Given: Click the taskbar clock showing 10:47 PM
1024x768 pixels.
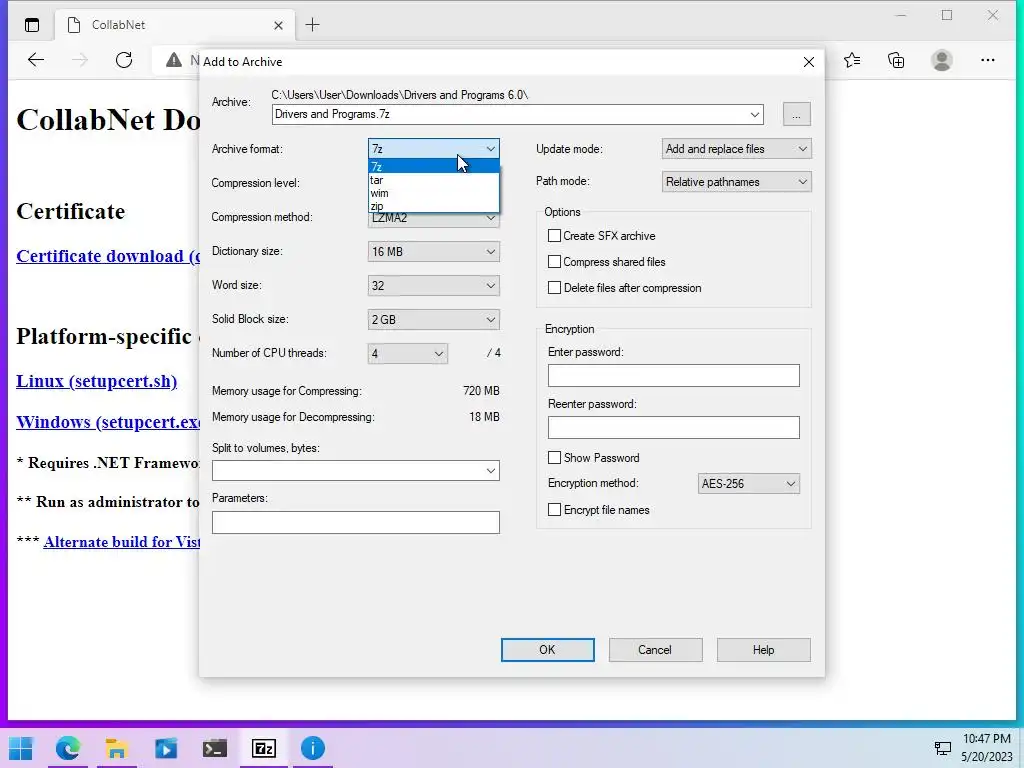Looking at the screenshot, I should pos(986,739).
